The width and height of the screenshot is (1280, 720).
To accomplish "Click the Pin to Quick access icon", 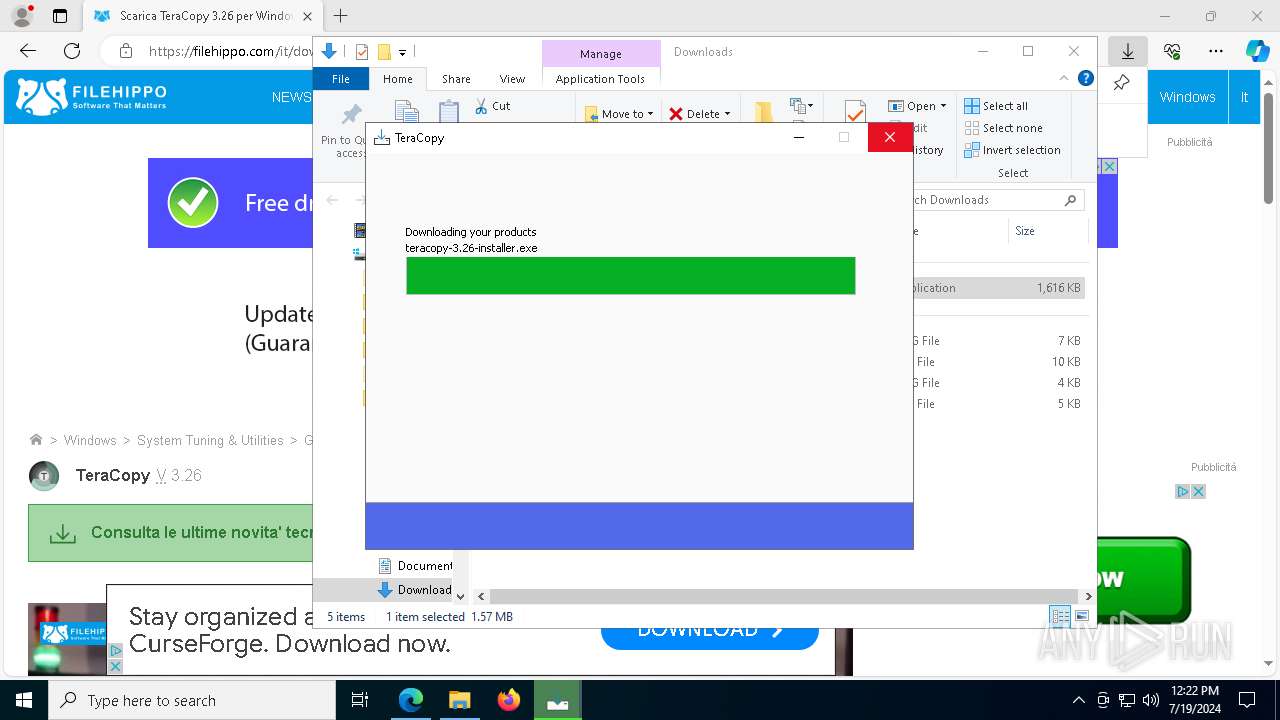I will point(351,114).
